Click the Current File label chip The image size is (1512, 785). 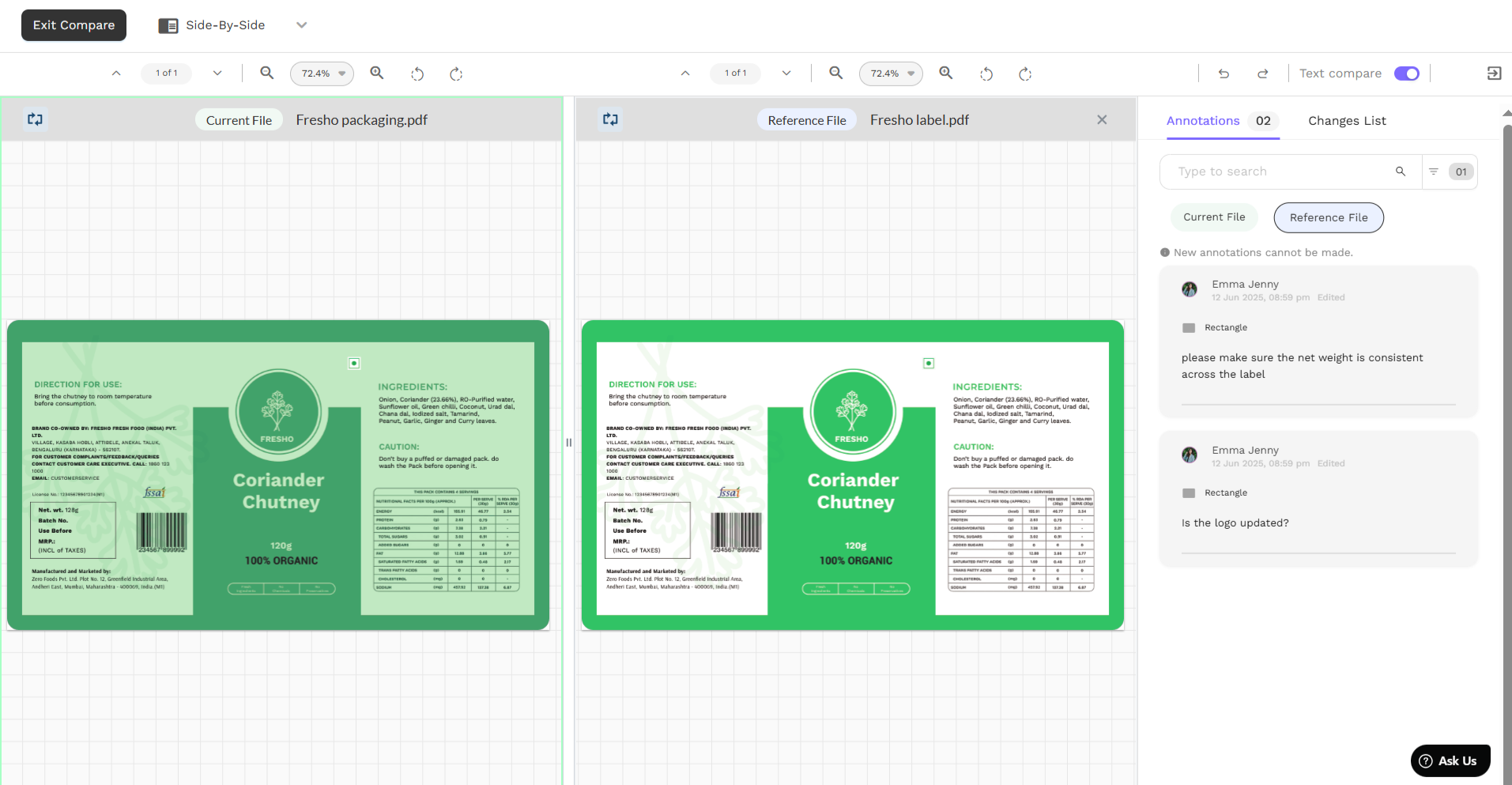239,120
